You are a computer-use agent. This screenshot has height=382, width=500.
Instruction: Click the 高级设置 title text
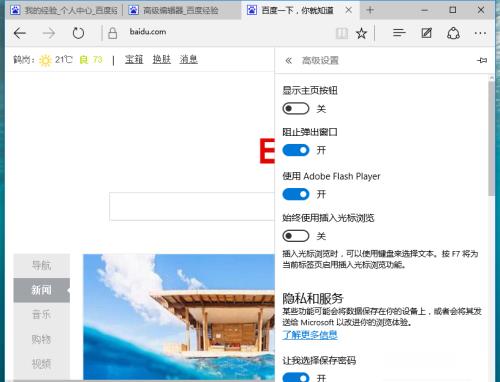tap(320, 60)
